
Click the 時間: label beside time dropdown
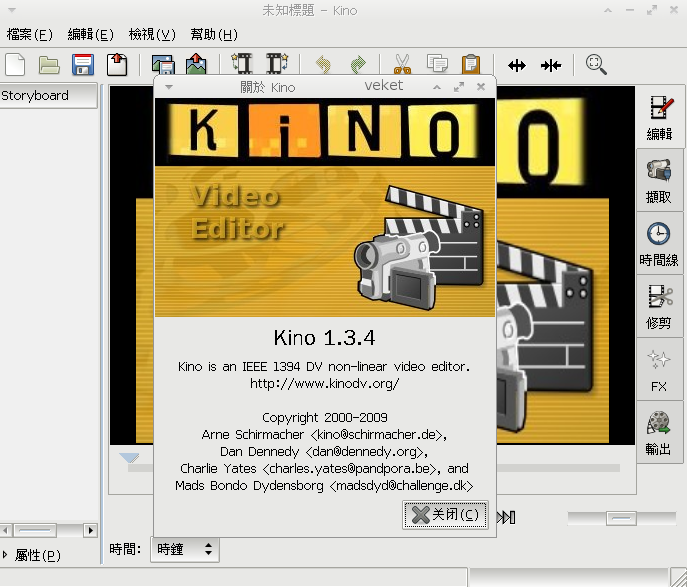point(125,549)
